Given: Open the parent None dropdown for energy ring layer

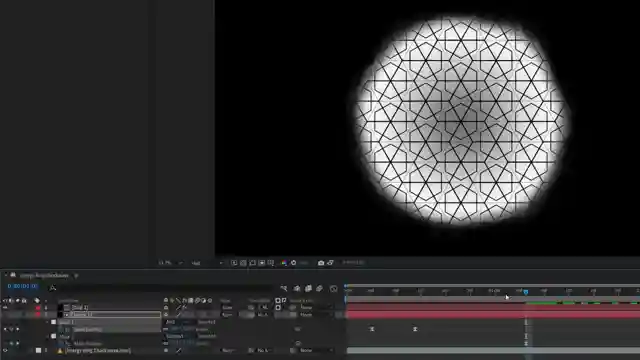Looking at the screenshot, I should (x=316, y=350).
